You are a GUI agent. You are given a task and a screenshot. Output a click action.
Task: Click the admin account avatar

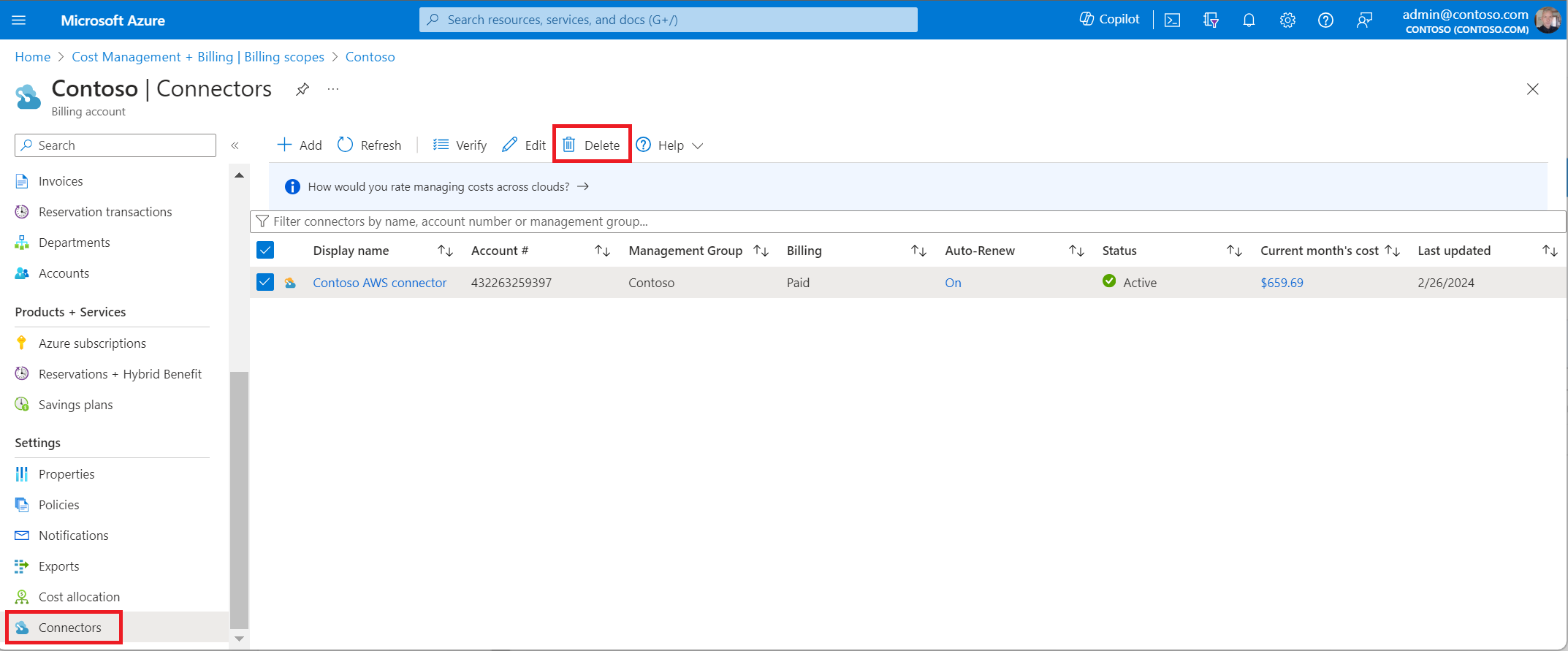pos(1548,20)
